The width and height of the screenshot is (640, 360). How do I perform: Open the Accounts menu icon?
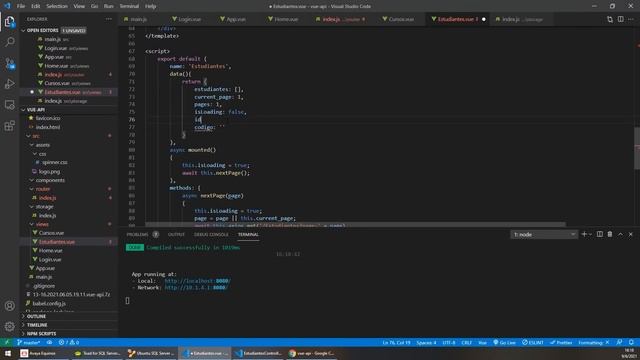click(10, 306)
